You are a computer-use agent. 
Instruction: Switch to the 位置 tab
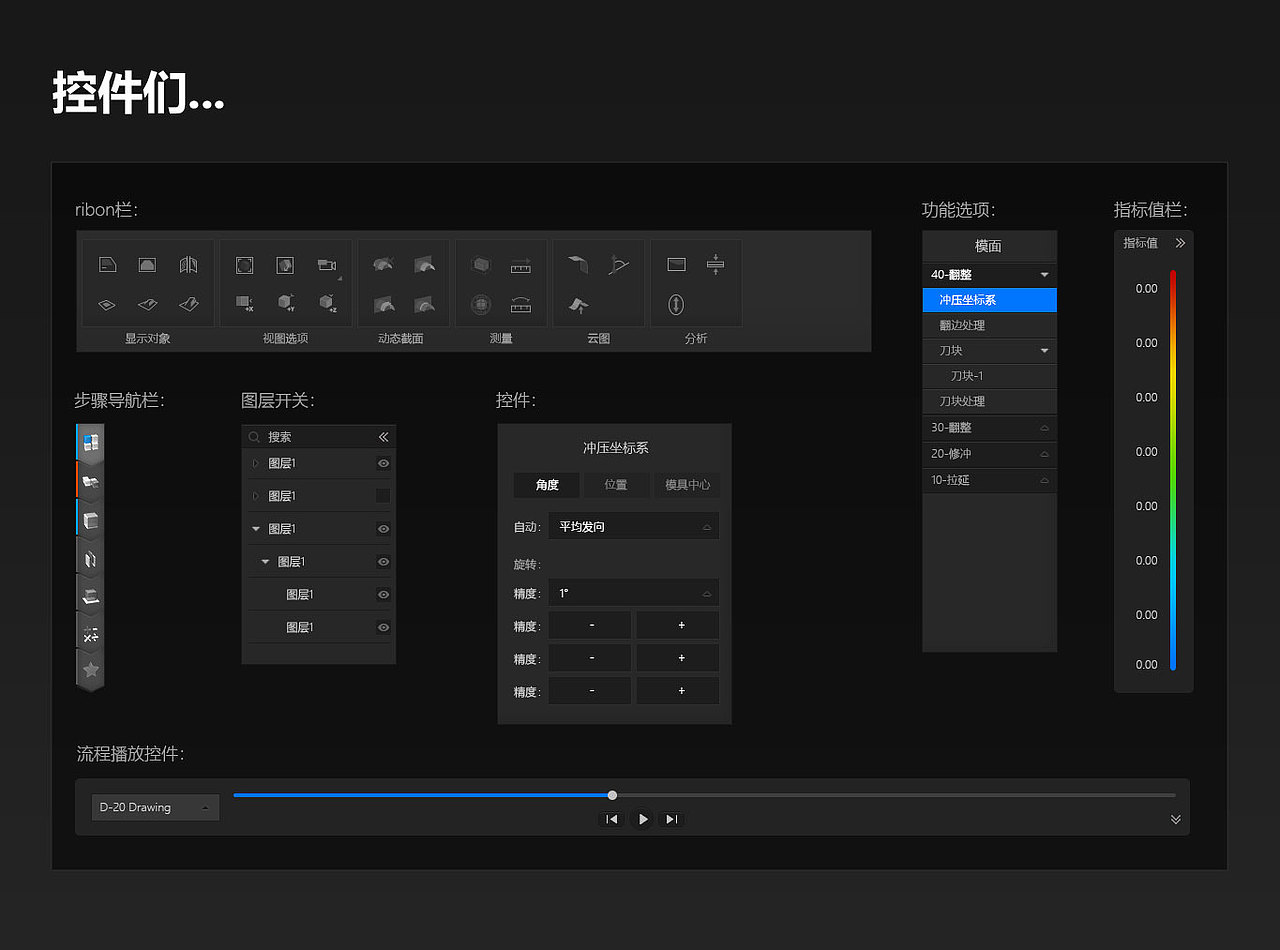[616, 485]
